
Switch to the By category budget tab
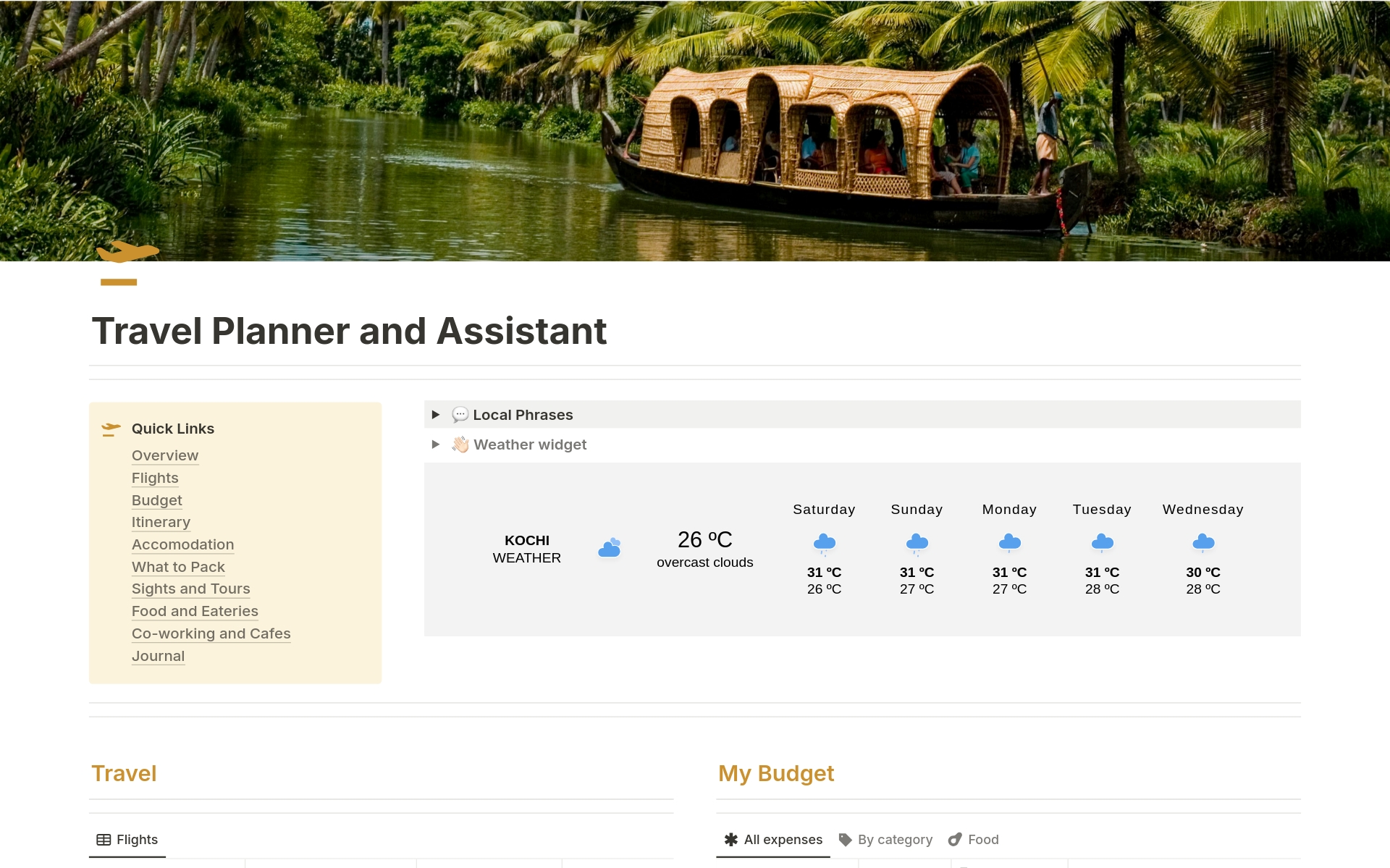885,840
